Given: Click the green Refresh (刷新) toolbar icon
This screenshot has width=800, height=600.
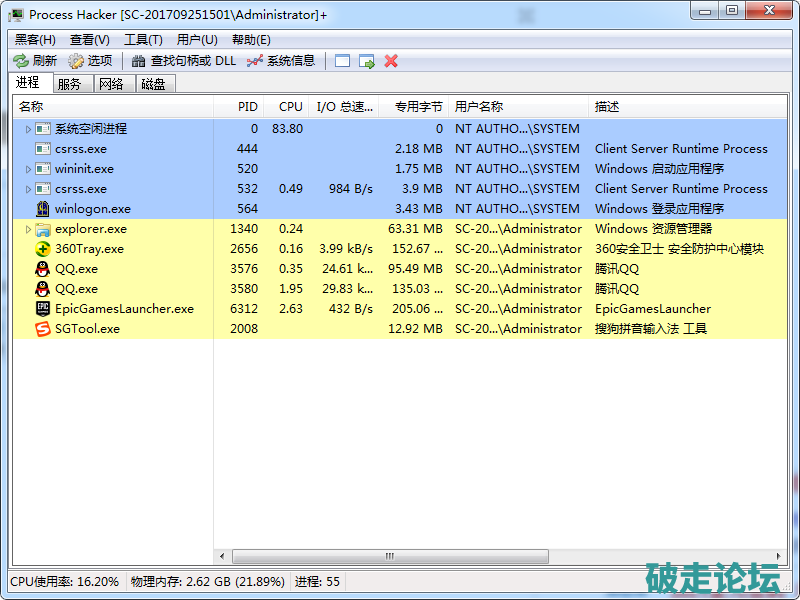Looking at the screenshot, I should coord(21,61).
